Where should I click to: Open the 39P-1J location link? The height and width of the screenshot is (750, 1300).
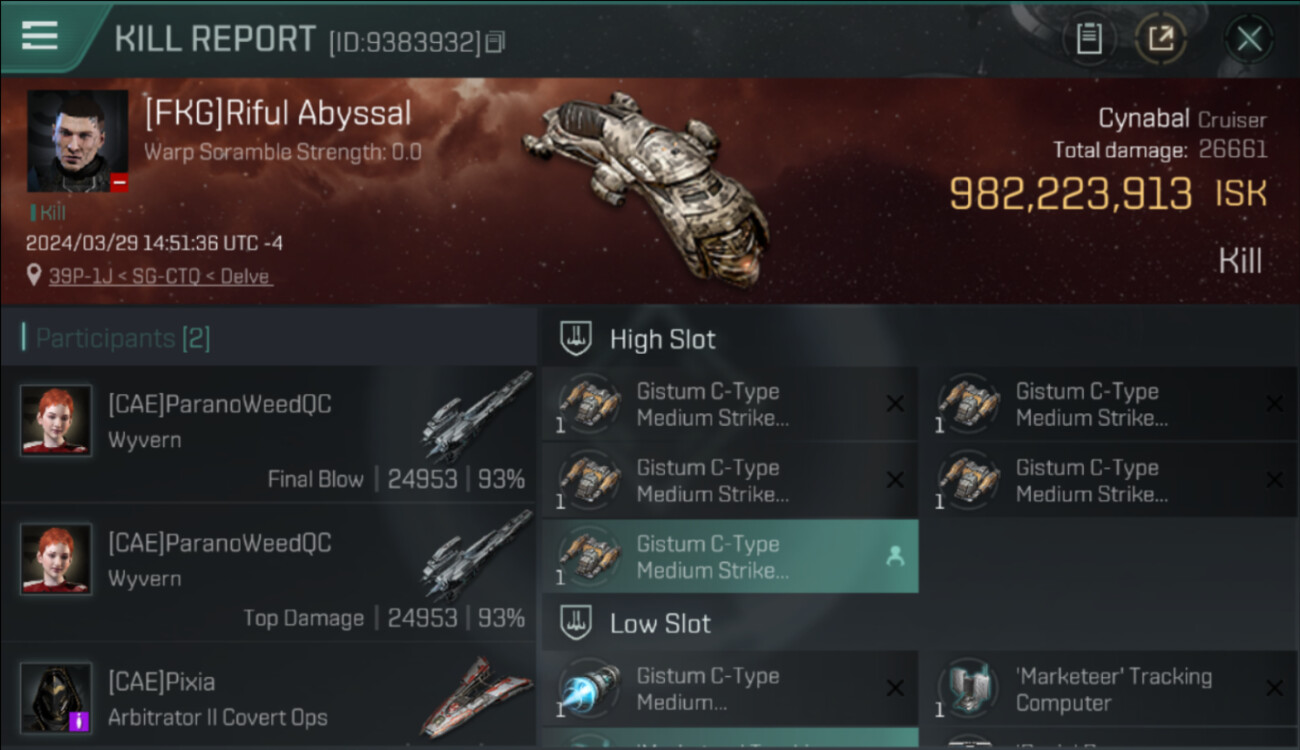[160, 276]
